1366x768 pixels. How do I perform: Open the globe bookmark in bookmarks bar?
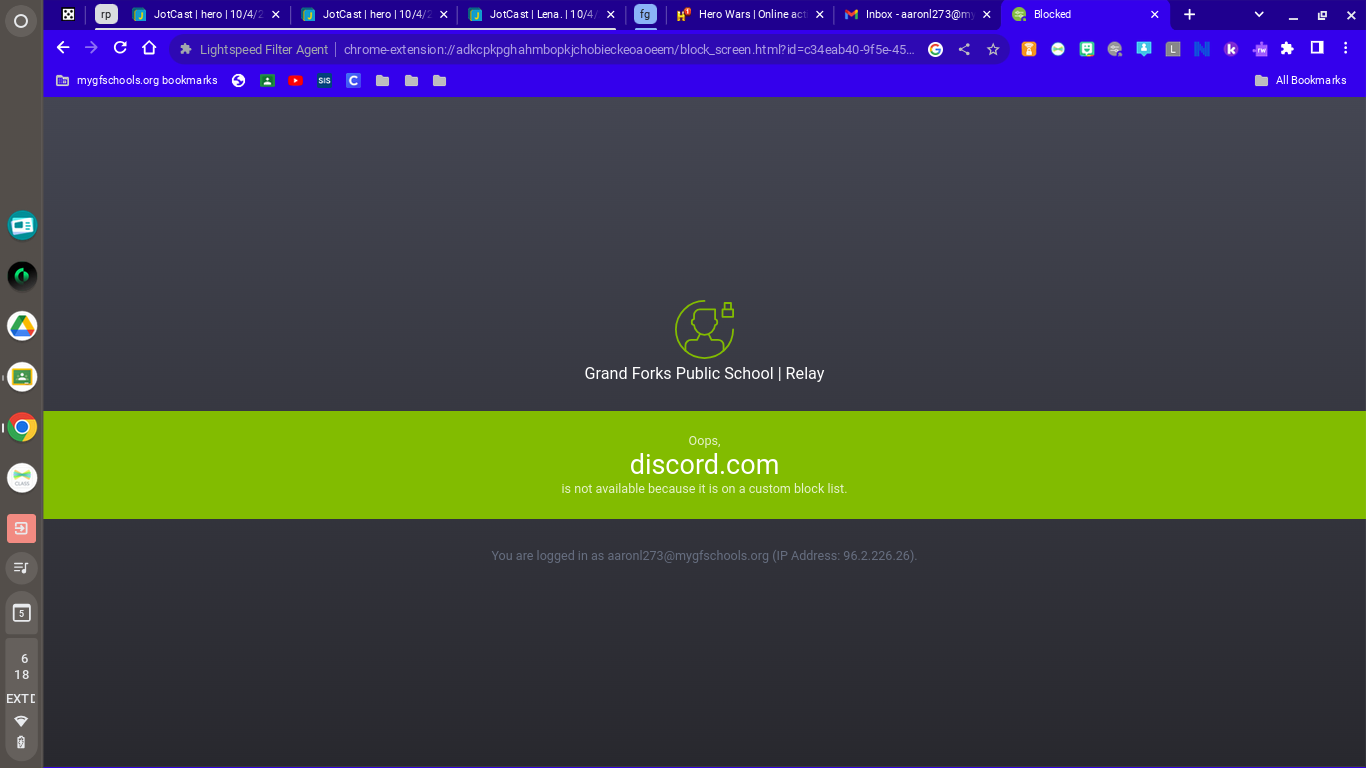(x=238, y=80)
